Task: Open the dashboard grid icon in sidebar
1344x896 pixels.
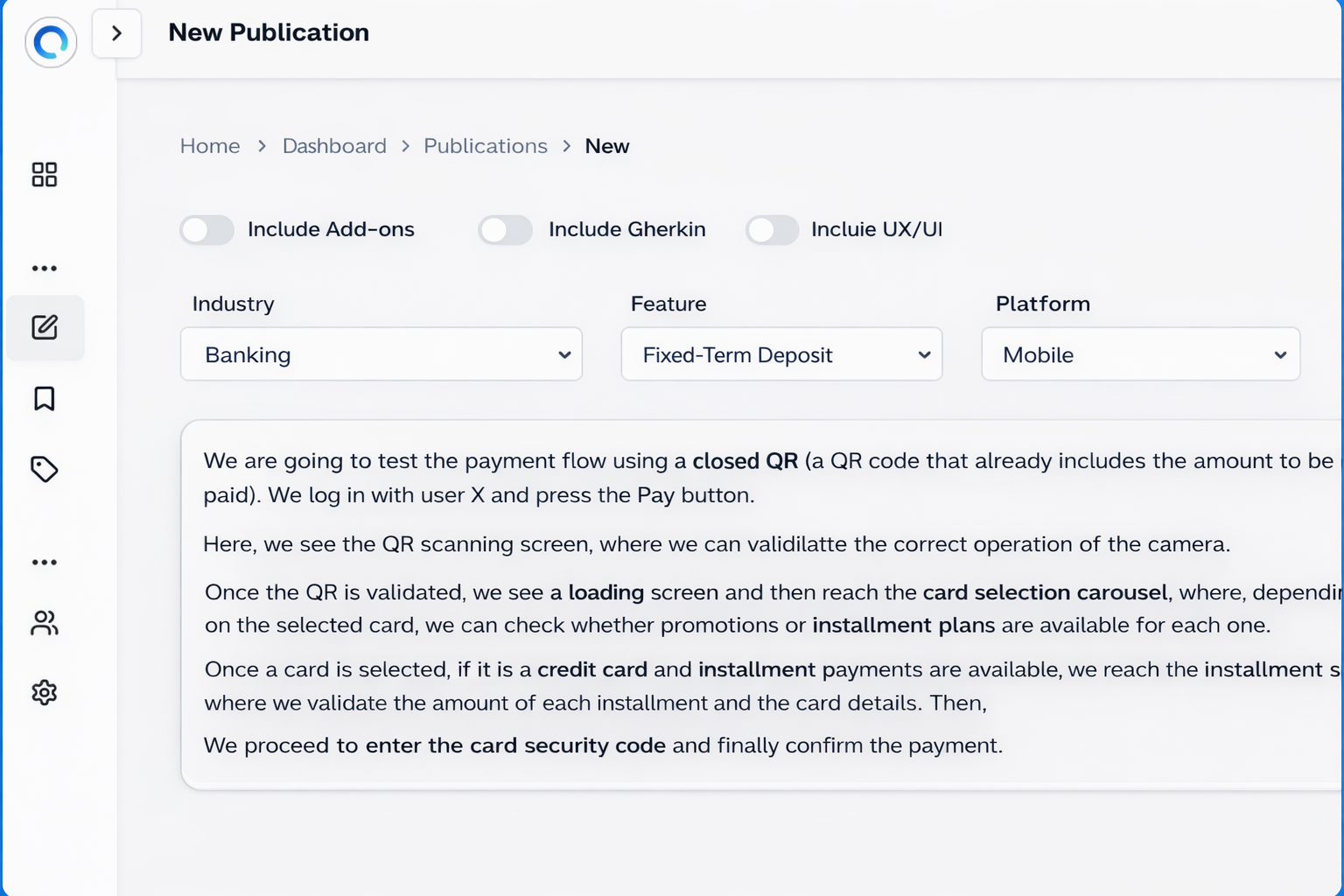Action: tap(45, 175)
